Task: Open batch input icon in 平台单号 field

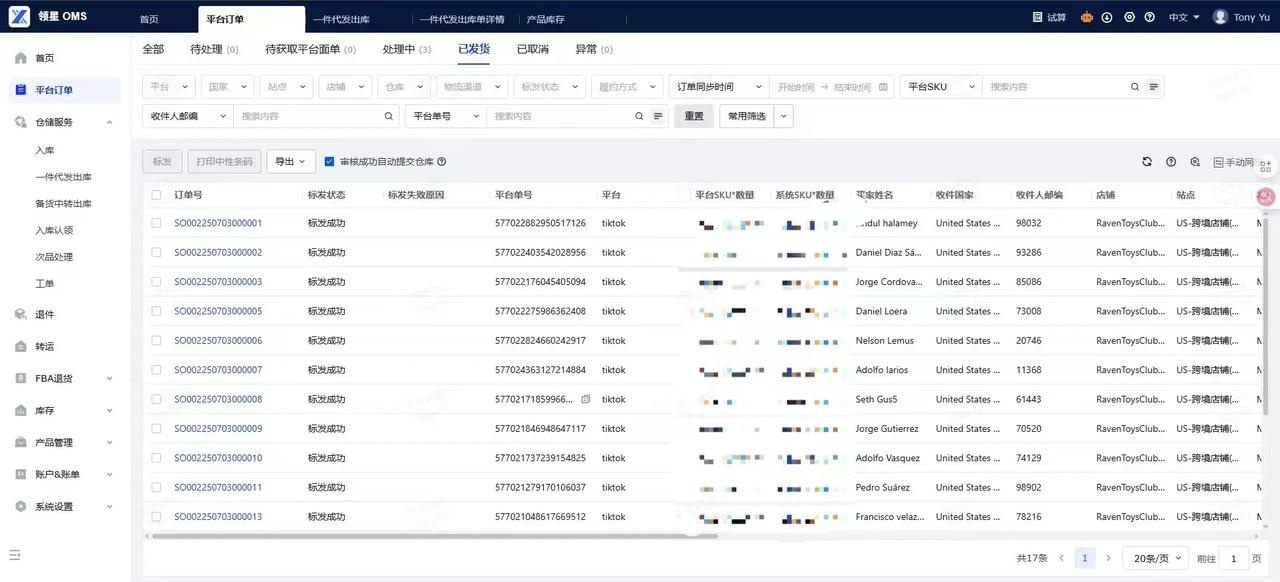Action: [x=658, y=116]
